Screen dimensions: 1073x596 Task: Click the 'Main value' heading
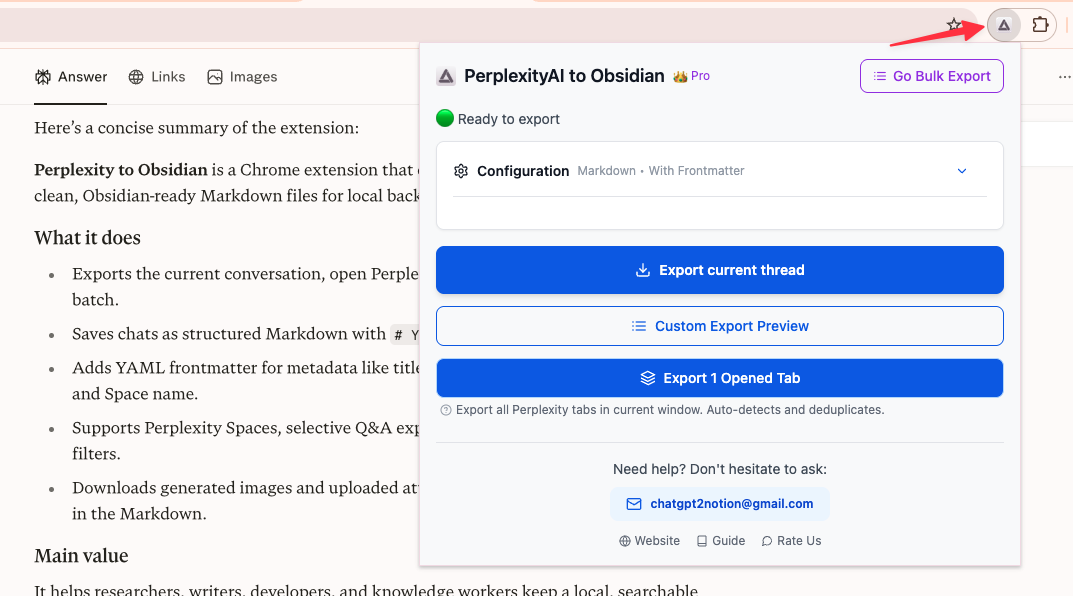click(x=81, y=555)
